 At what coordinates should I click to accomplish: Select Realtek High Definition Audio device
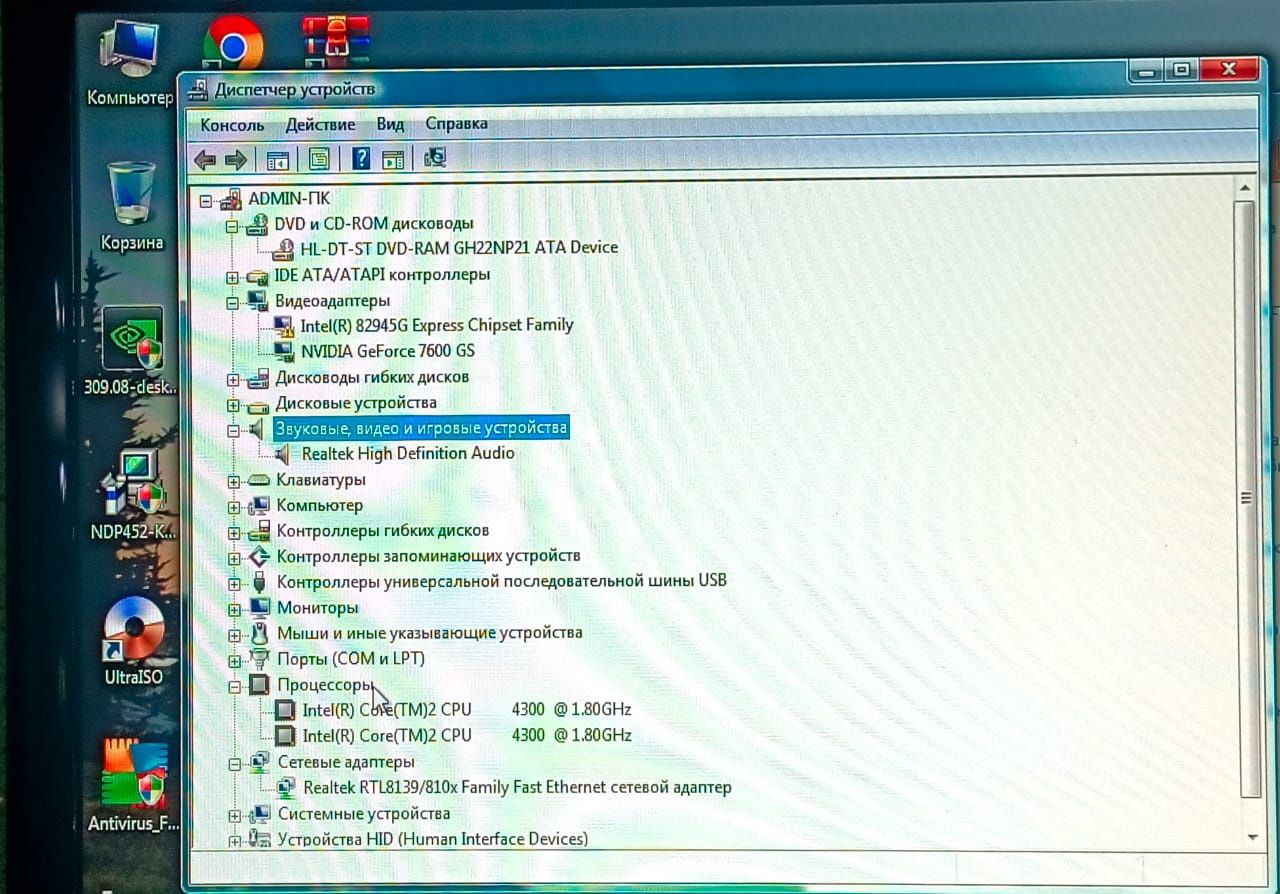[408, 453]
